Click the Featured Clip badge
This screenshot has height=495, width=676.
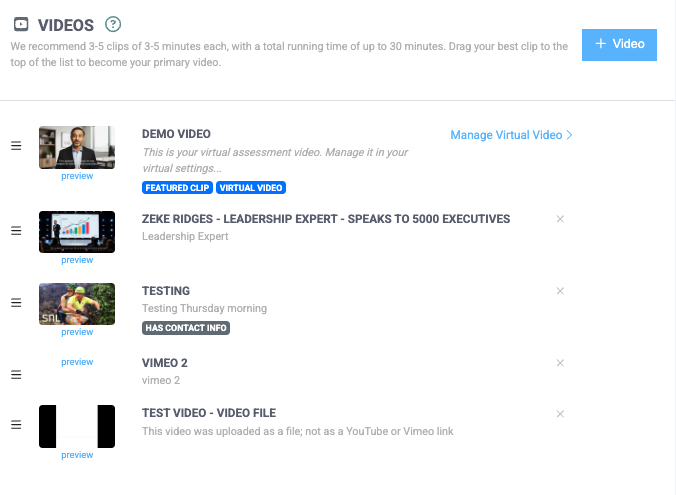[177, 188]
